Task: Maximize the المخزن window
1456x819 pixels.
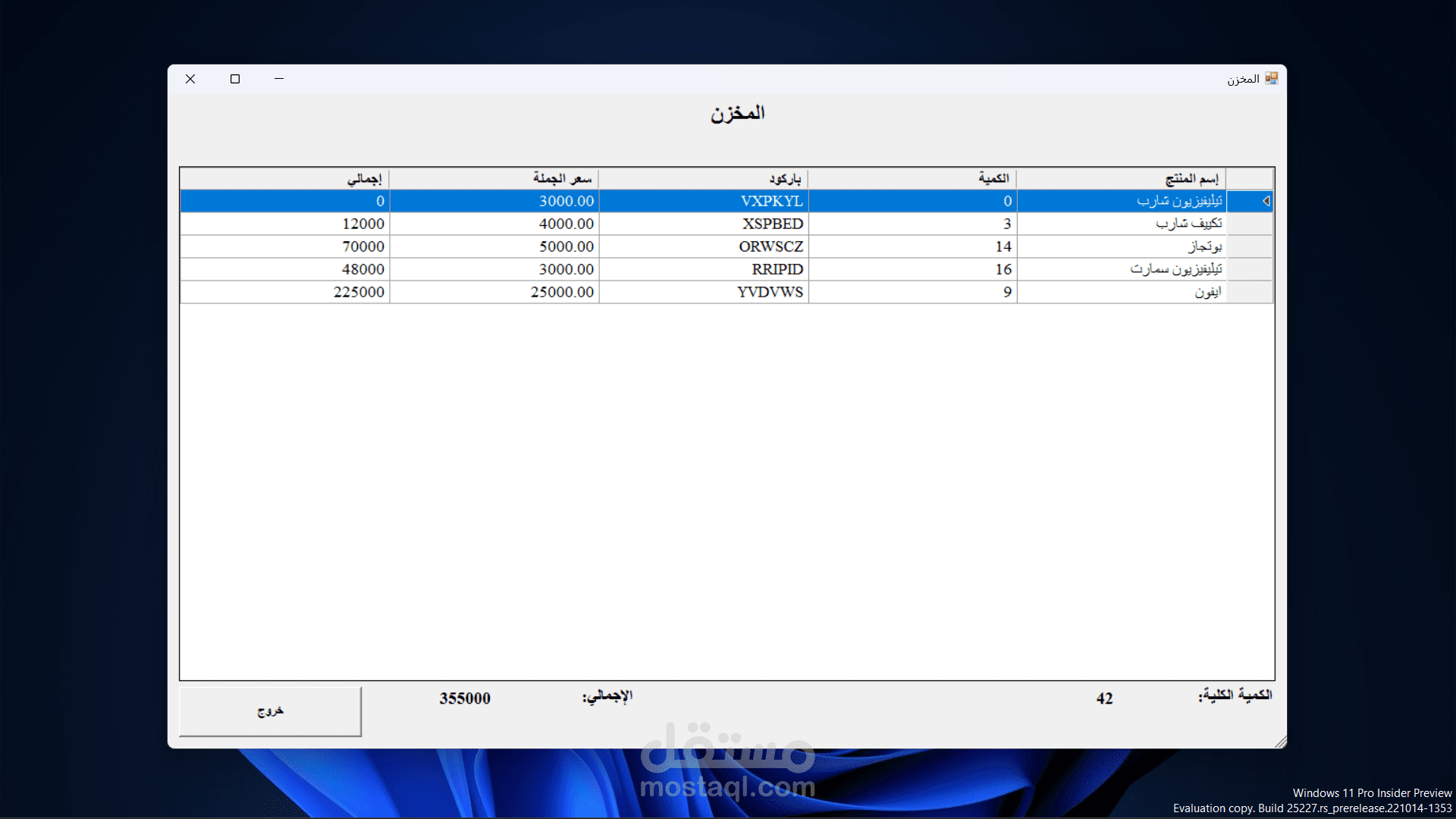Action: click(x=235, y=79)
